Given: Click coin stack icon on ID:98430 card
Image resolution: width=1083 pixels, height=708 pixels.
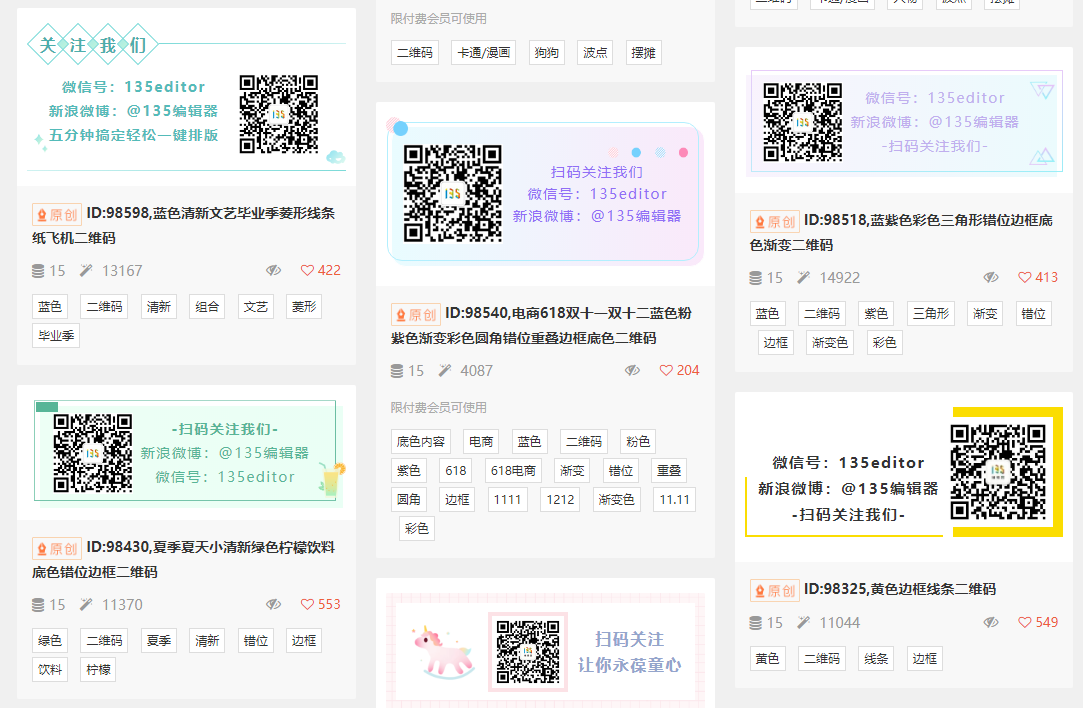Looking at the screenshot, I should point(38,604).
